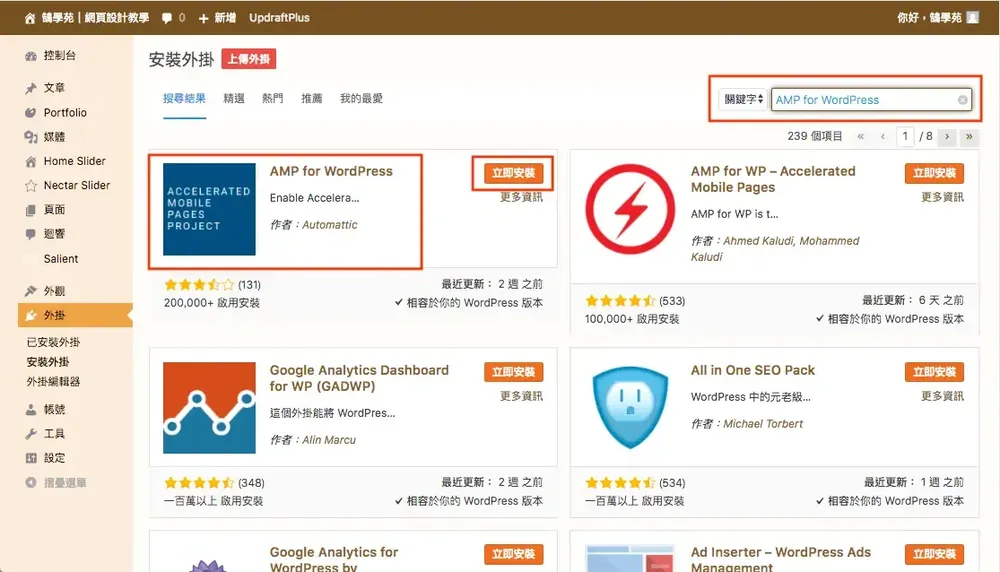
Task: Go to the next results page
Action: (947, 136)
